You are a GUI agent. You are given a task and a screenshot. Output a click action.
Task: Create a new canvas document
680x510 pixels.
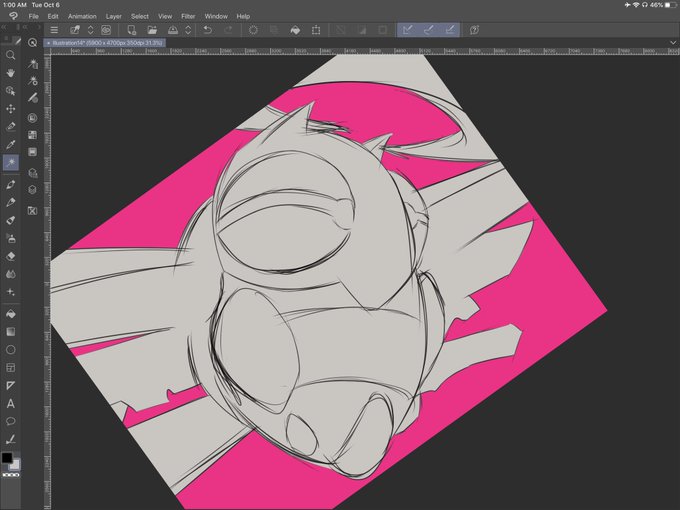131,30
